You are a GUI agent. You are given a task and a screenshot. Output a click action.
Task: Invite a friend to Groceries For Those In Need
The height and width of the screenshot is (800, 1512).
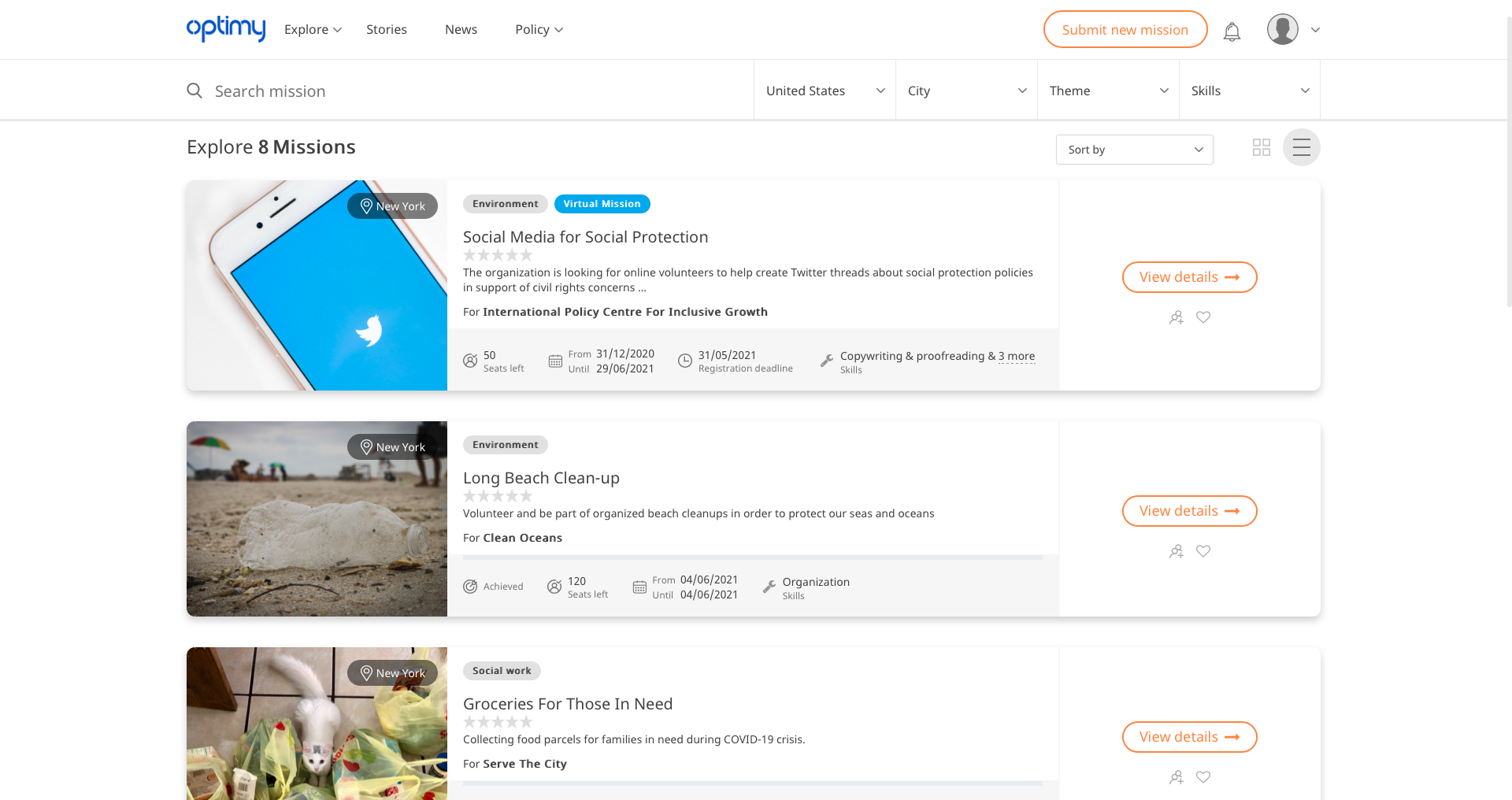[x=1177, y=777]
